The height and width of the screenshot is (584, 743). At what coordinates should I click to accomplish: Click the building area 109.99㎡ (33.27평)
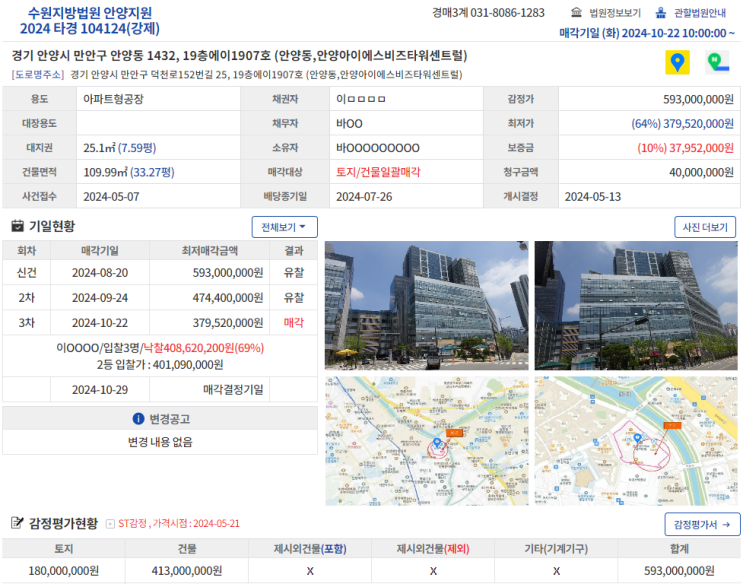(129, 172)
